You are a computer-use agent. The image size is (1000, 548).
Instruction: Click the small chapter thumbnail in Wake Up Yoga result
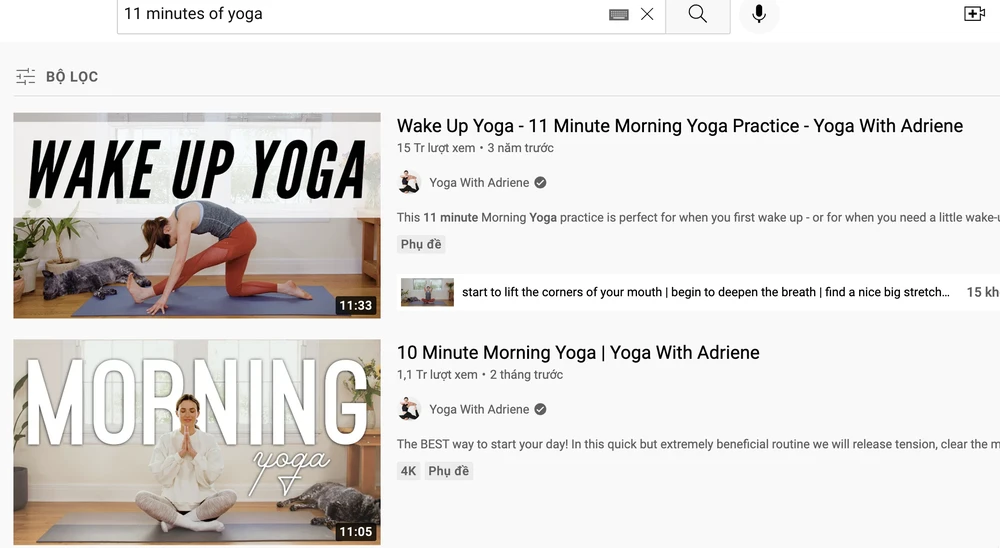(x=427, y=292)
